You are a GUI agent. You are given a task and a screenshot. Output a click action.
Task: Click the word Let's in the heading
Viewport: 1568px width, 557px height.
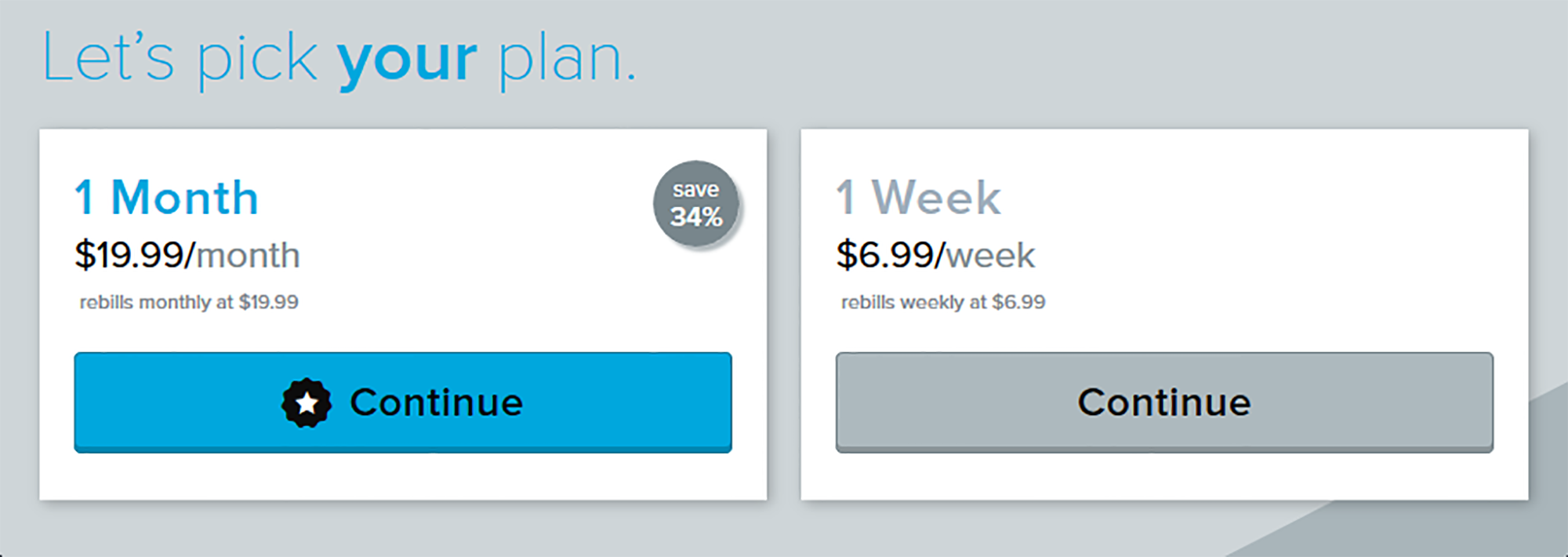[108, 59]
